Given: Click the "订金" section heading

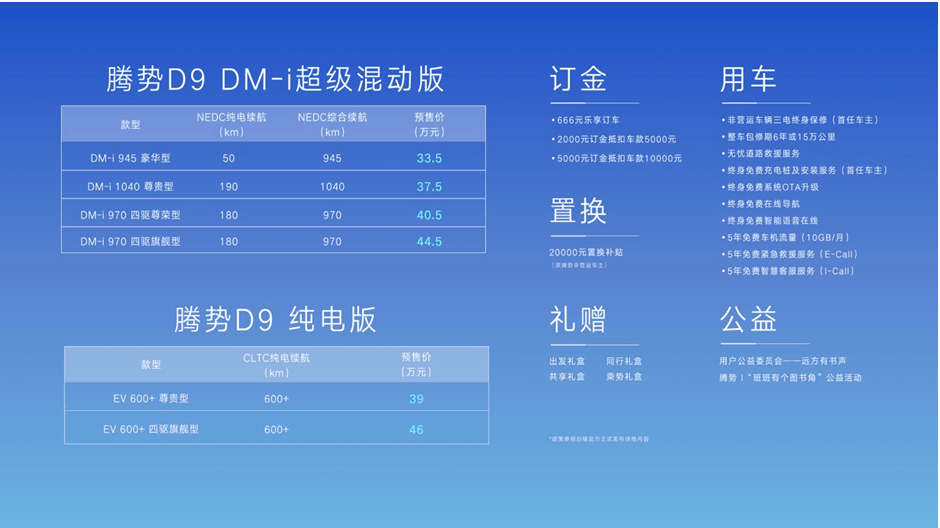Looking at the screenshot, I should coord(578,79).
